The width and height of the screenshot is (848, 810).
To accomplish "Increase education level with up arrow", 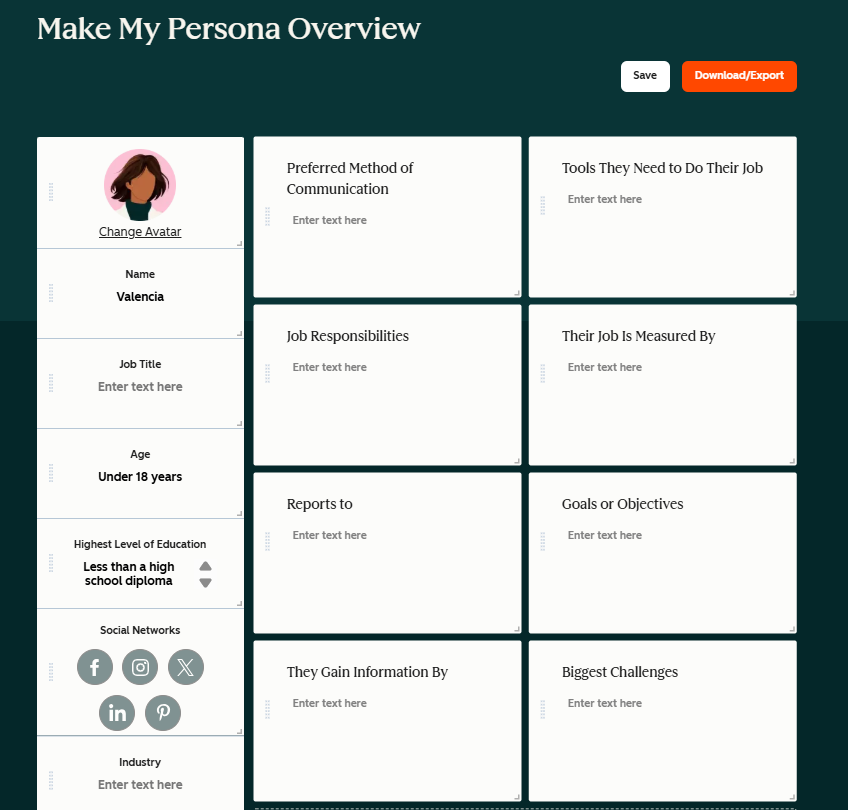I will coord(205,566).
